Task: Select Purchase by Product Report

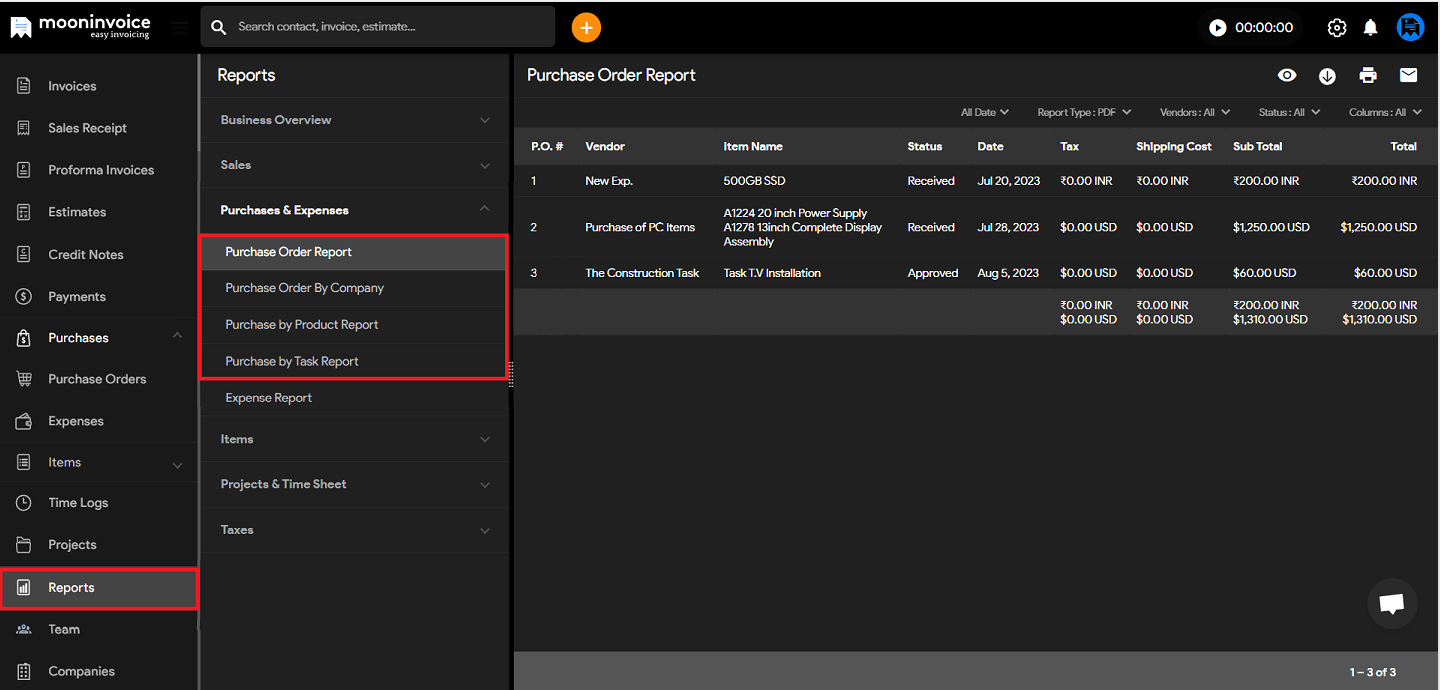Action: coord(302,325)
